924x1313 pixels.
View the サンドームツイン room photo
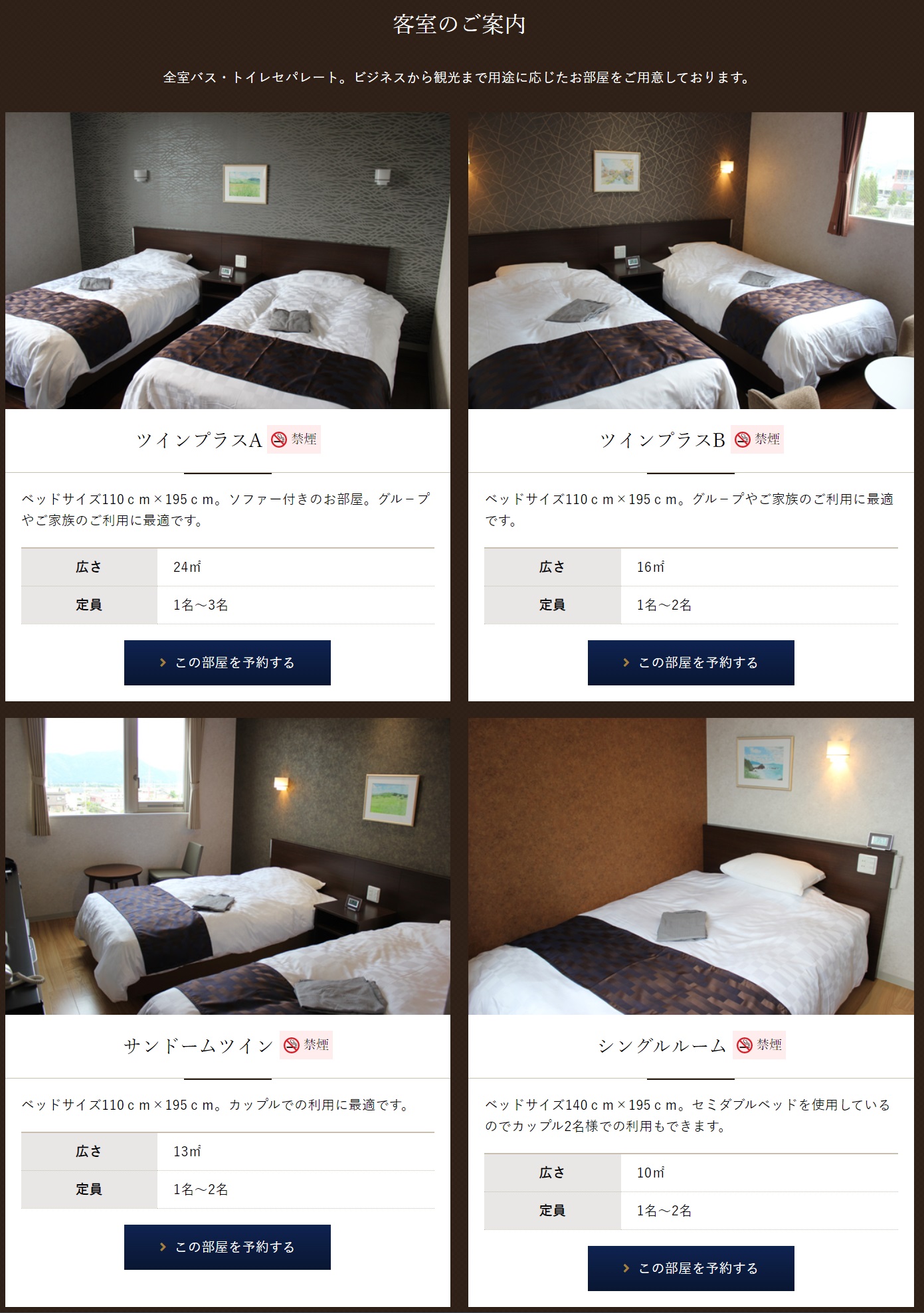click(x=228, y=866)
